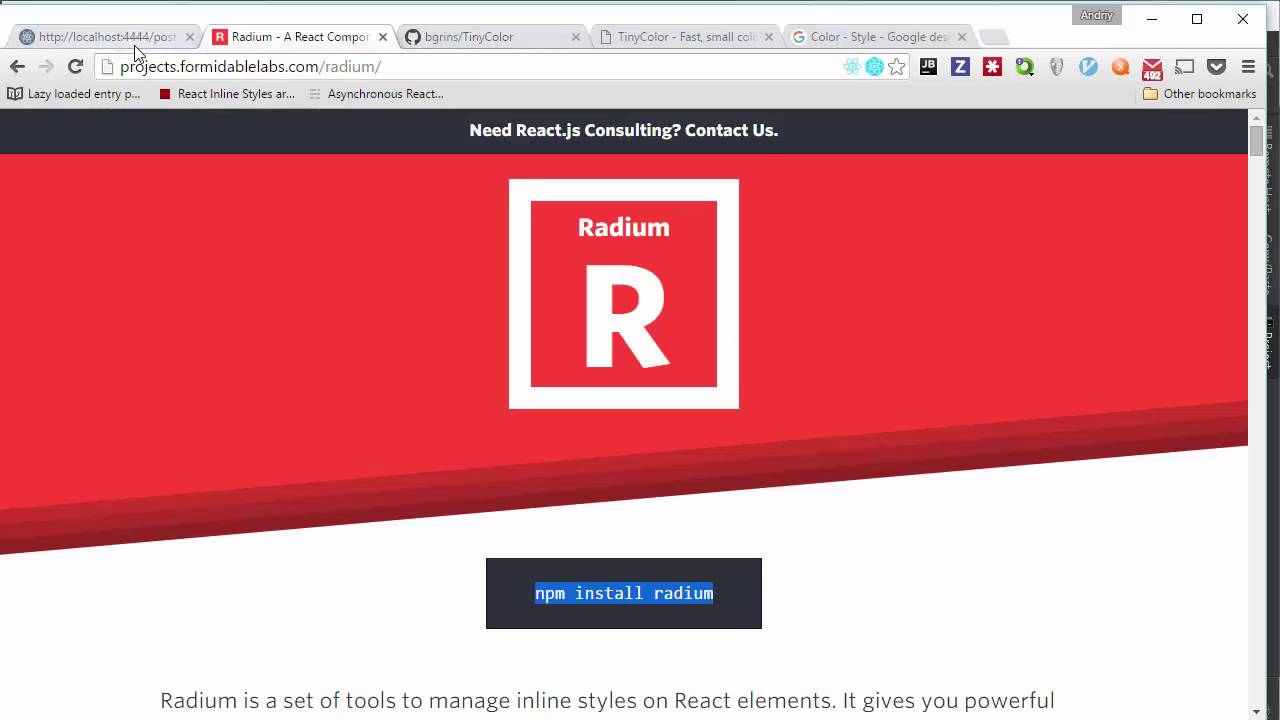The height and width of the screenshot is (720, 1280).
Task: Switch to the bgrins/TinyColor GitHub tab
Action: [468, 37]
